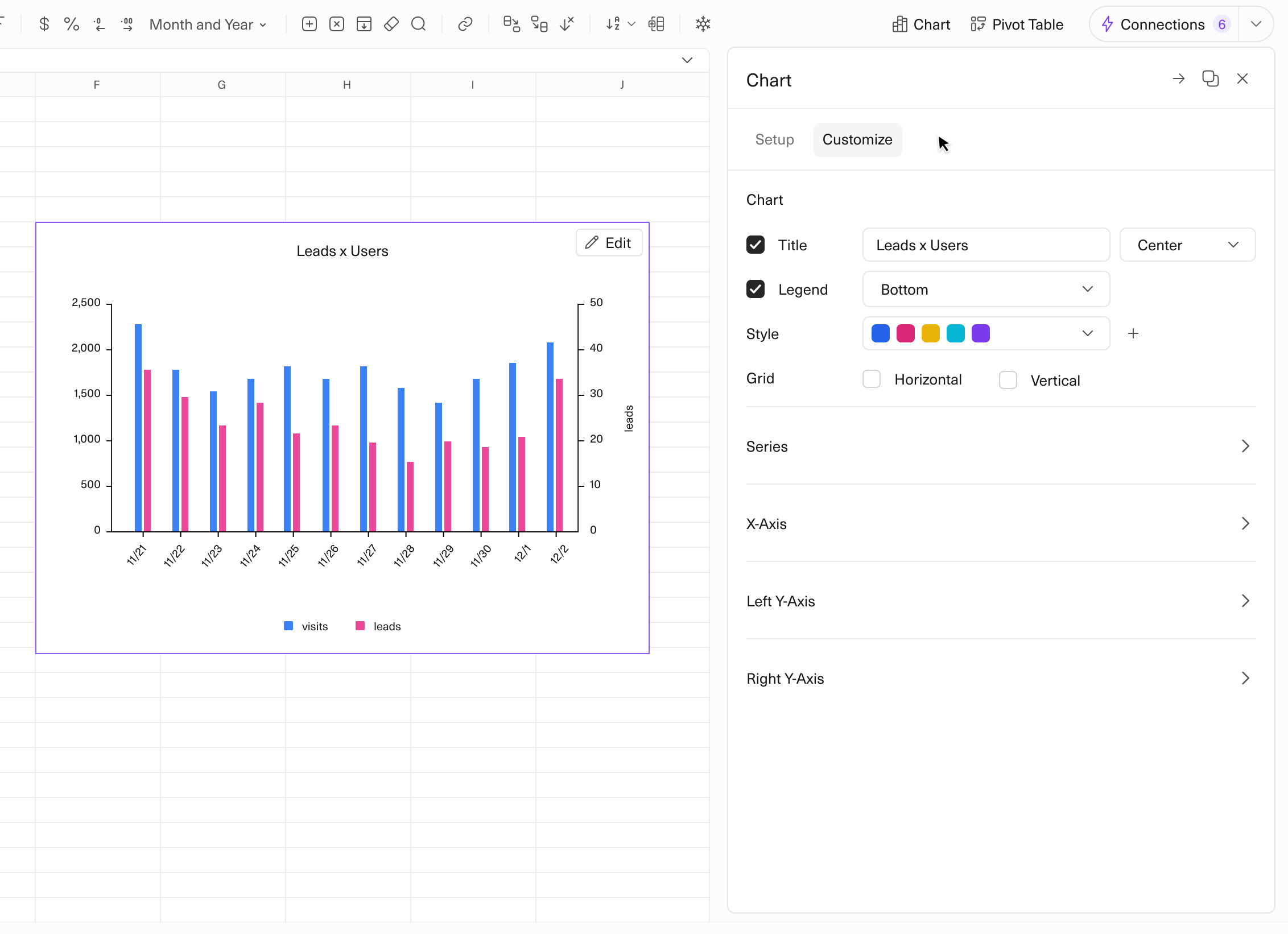Screen dimensions: 1288x934
Task: Apply percent number format
Action: click(72, 24)
